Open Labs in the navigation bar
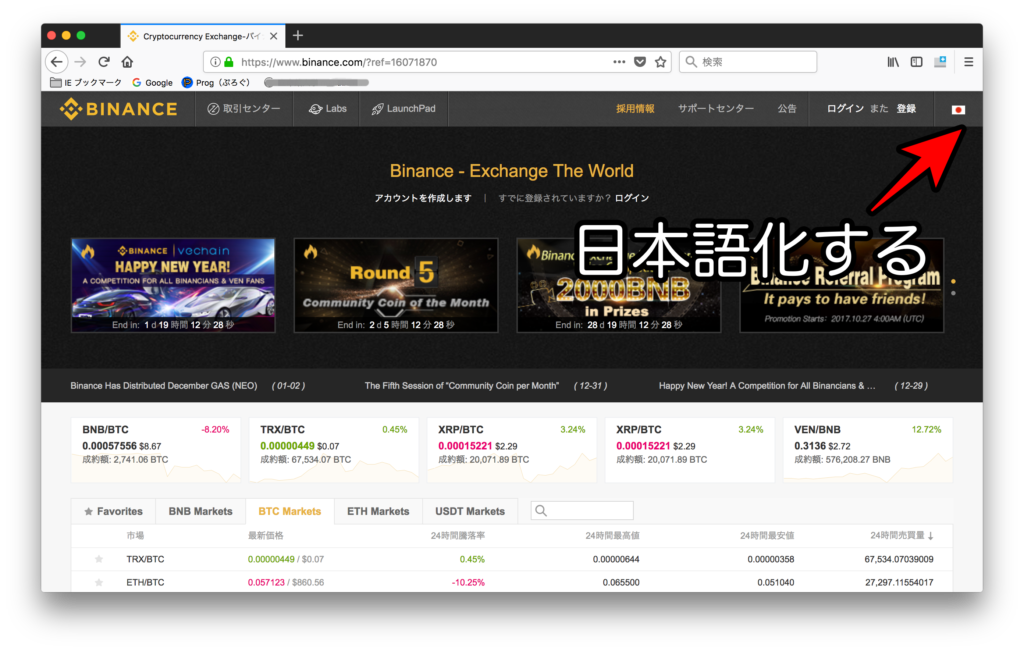This screenshot has width=1024, height=651. (x=327, y=108)
